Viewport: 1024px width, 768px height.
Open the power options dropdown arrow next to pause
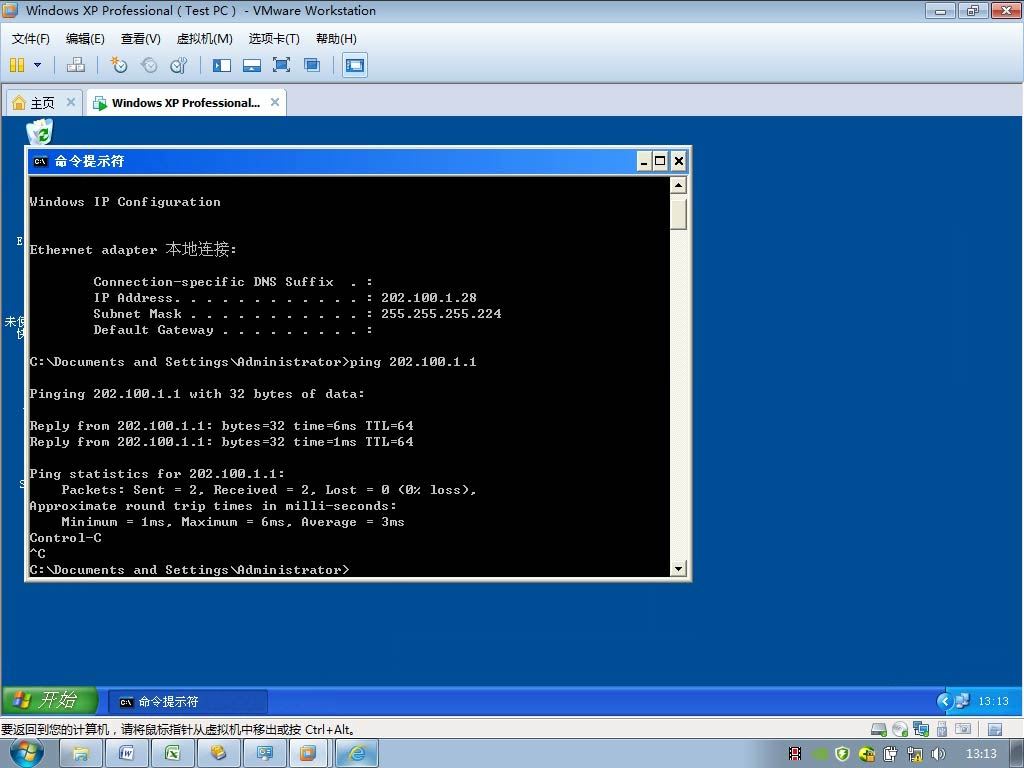[37, 65]
